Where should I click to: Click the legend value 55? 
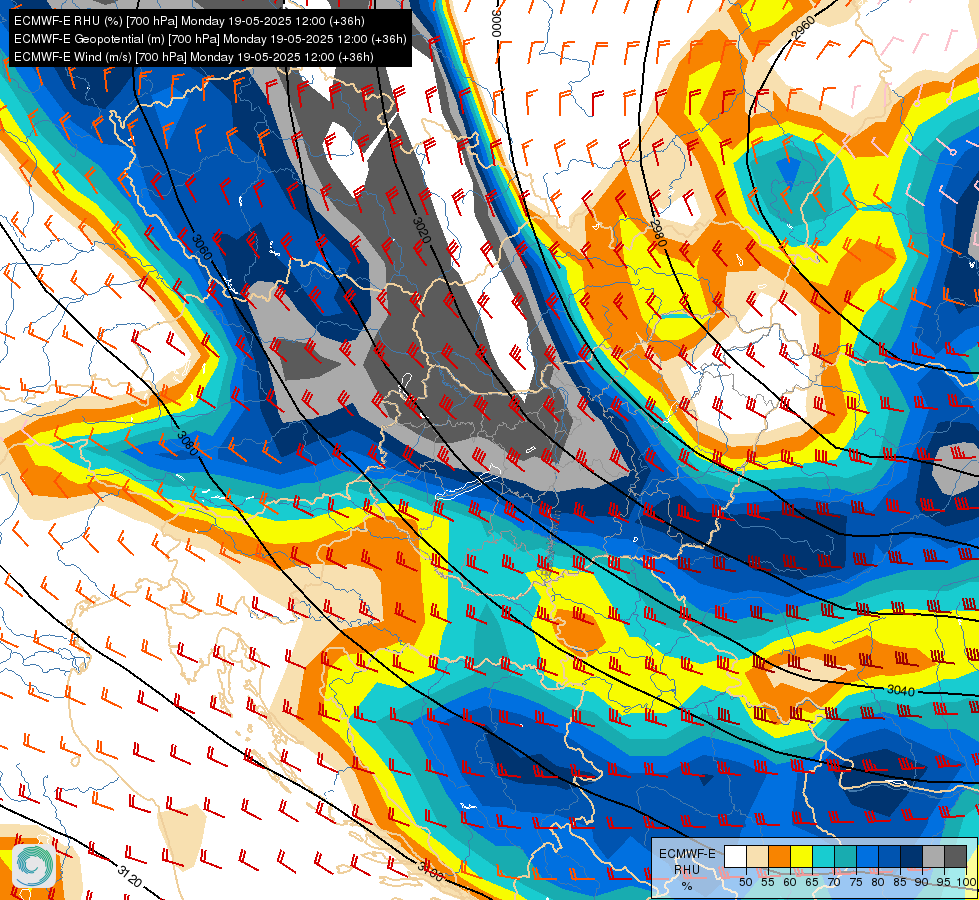pos(768,882)
